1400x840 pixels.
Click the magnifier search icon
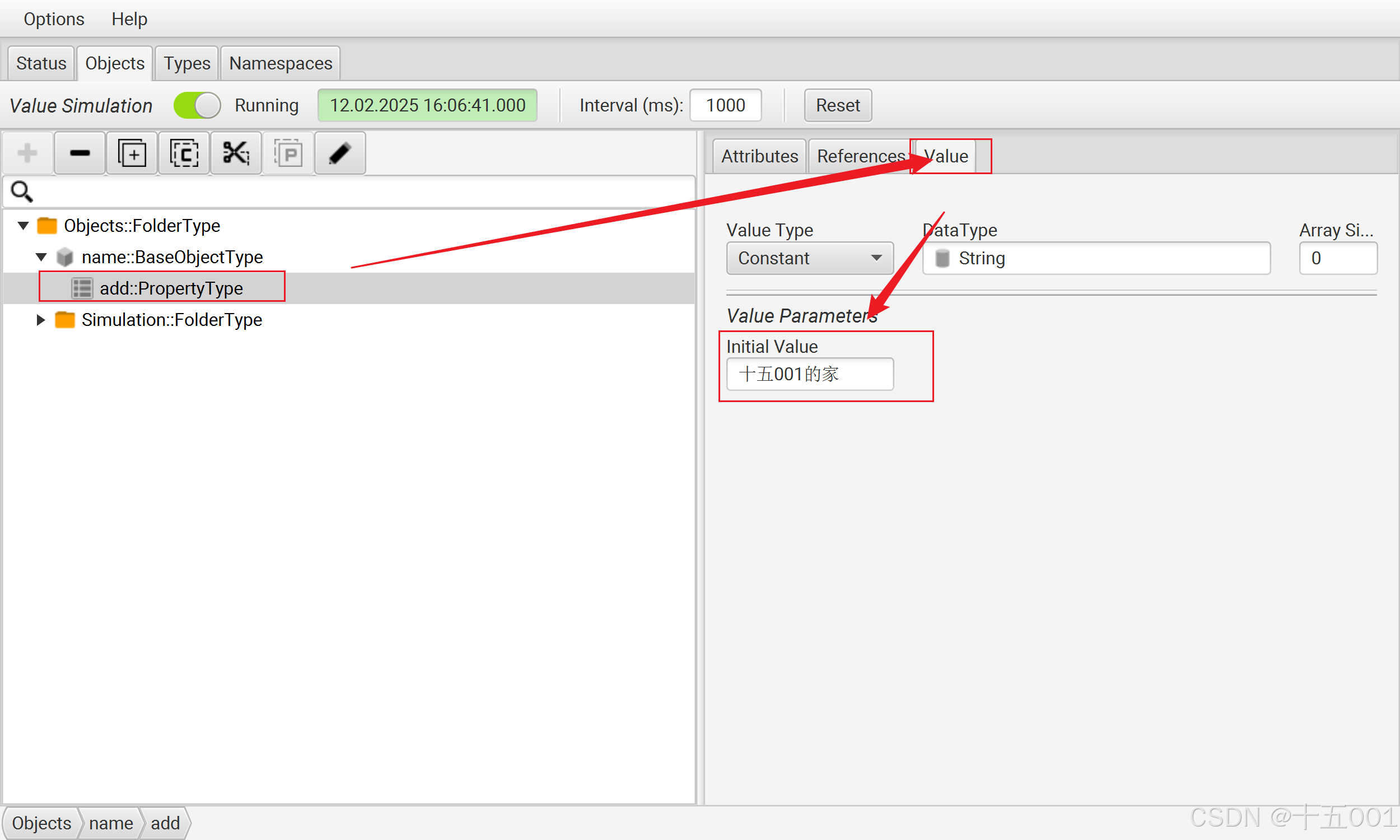(x=21, y=192)
